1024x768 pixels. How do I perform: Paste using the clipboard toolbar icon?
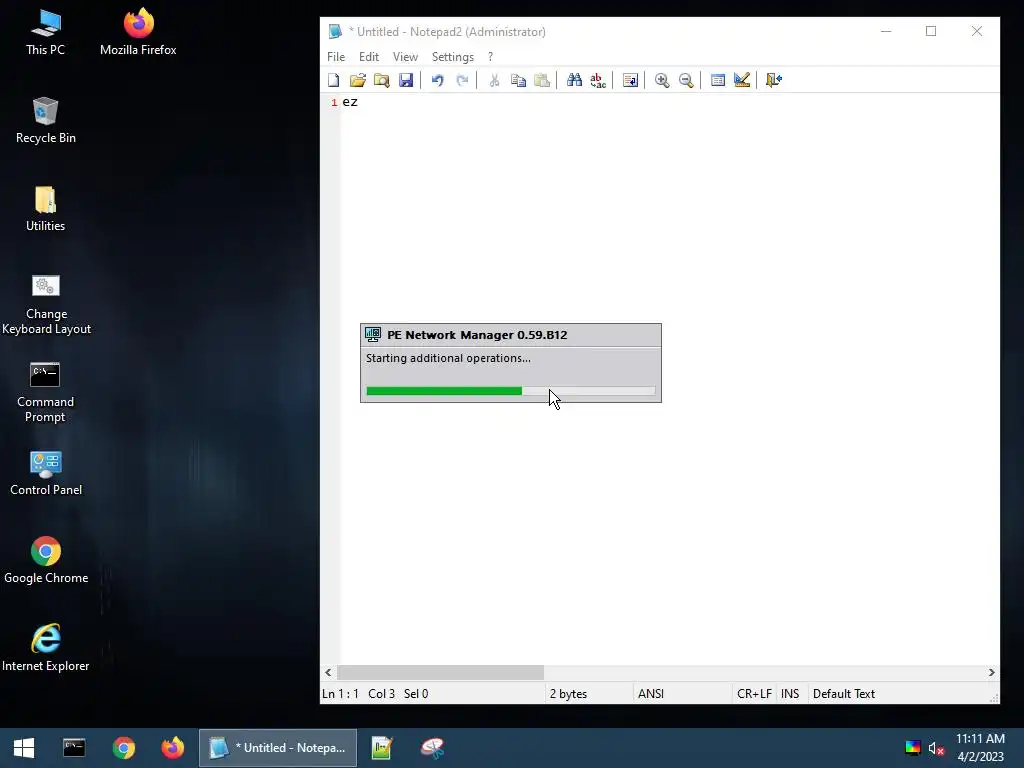tap(542, 80)
